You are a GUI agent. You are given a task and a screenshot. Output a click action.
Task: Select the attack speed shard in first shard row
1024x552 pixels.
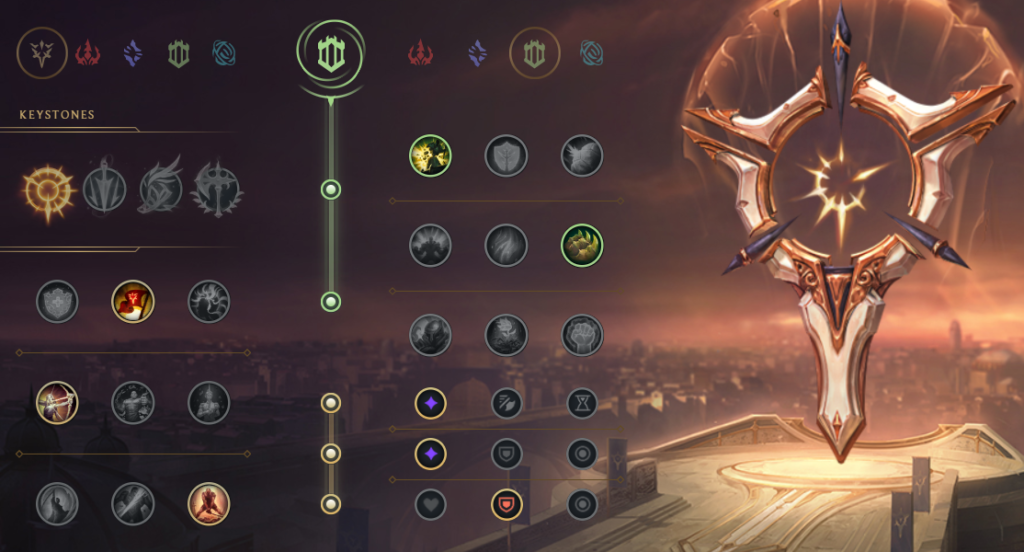(x=506, y=403)
